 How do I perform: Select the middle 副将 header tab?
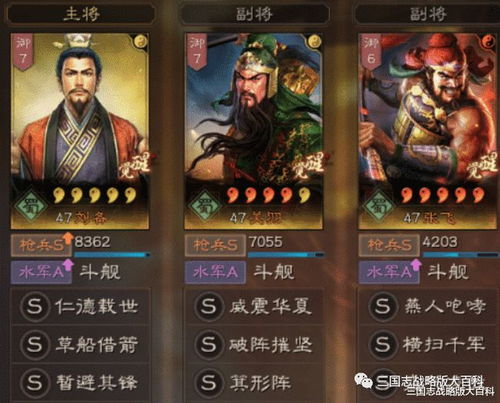point(255,14)
